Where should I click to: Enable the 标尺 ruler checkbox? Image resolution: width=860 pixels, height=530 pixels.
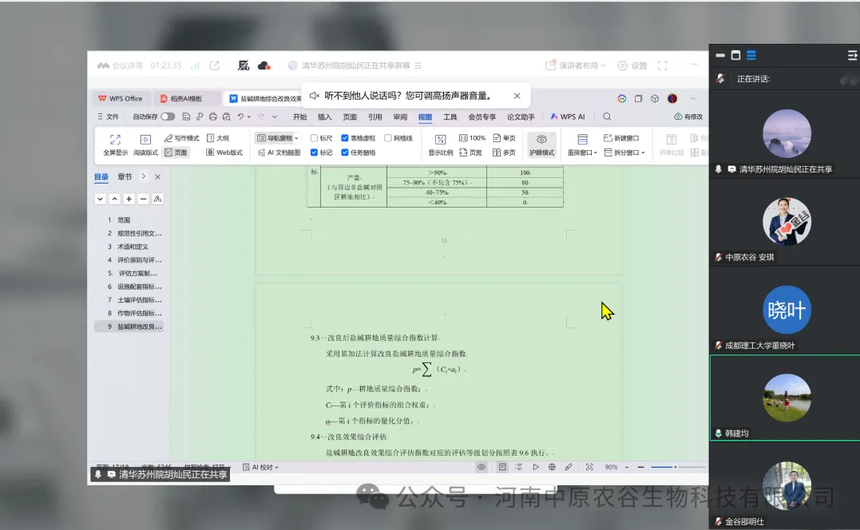pyautogui.click(x=314, y=138)
